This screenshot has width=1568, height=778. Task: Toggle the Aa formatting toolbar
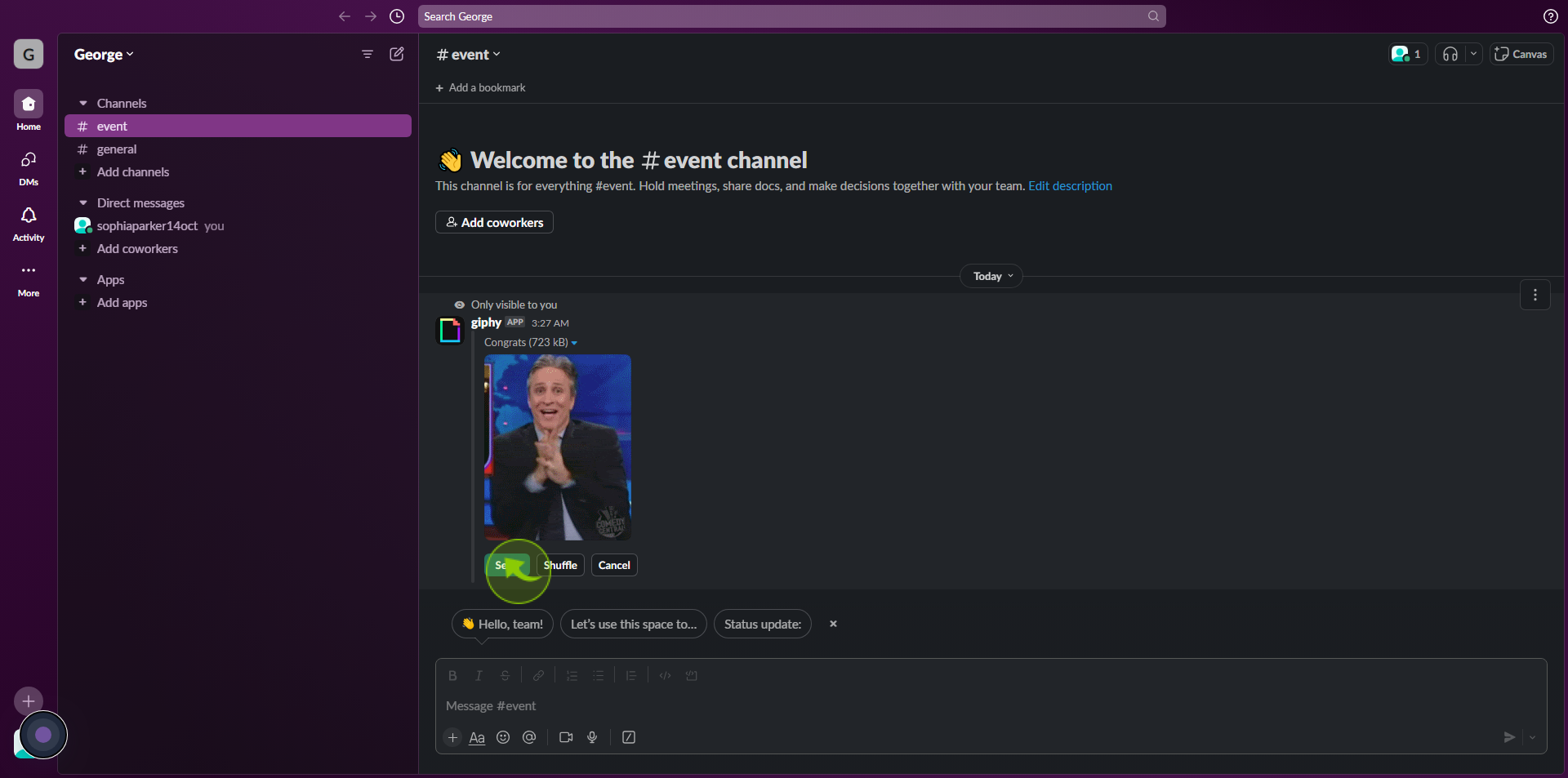point(477,737)
